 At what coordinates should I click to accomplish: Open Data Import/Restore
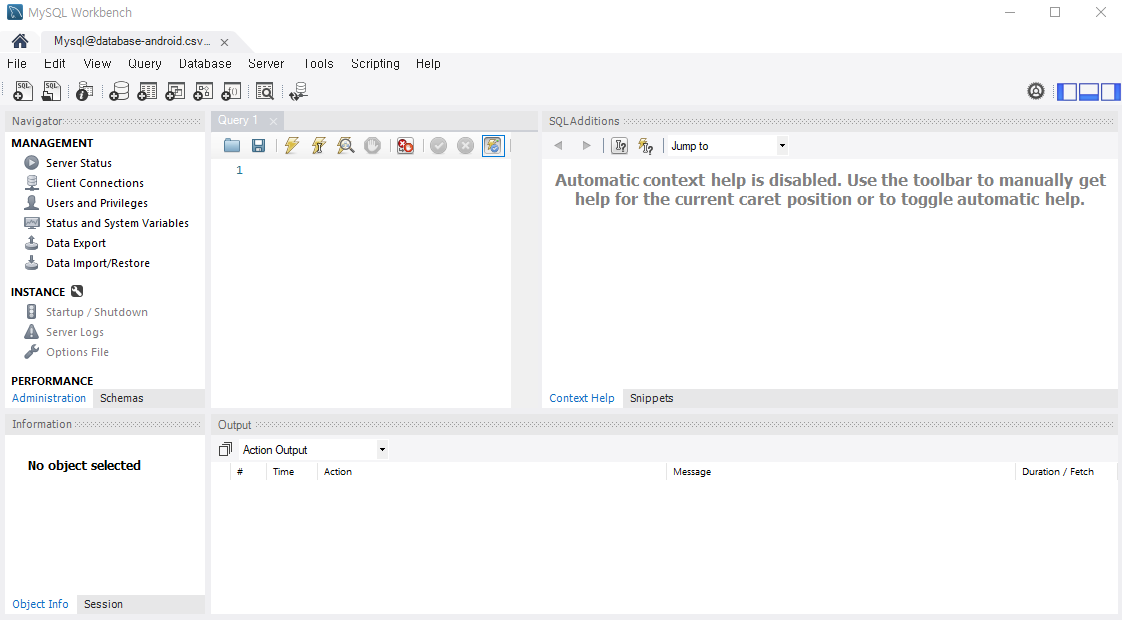point(98,263)
